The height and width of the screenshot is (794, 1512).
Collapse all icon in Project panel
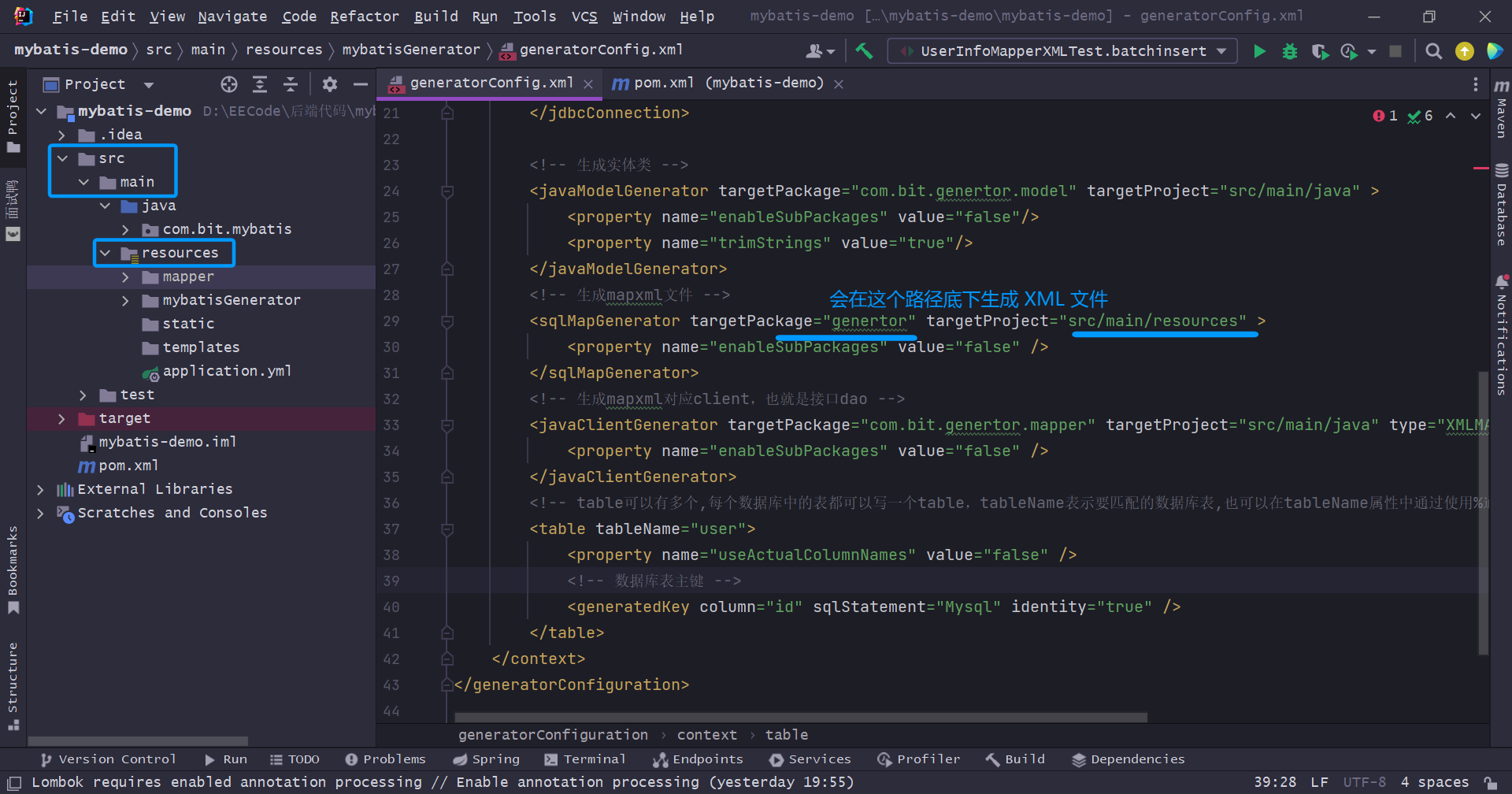click(x=291, y=84)
